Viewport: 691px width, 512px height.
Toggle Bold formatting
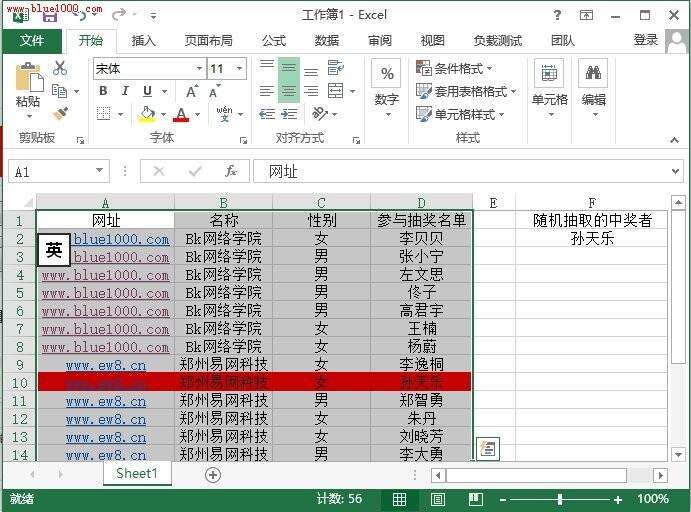103,91
